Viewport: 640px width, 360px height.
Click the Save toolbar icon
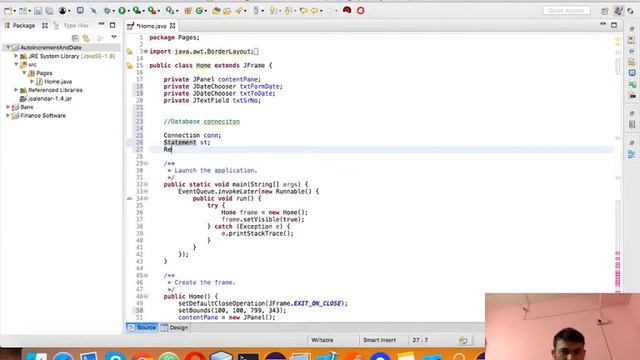[x=38, y=11]
